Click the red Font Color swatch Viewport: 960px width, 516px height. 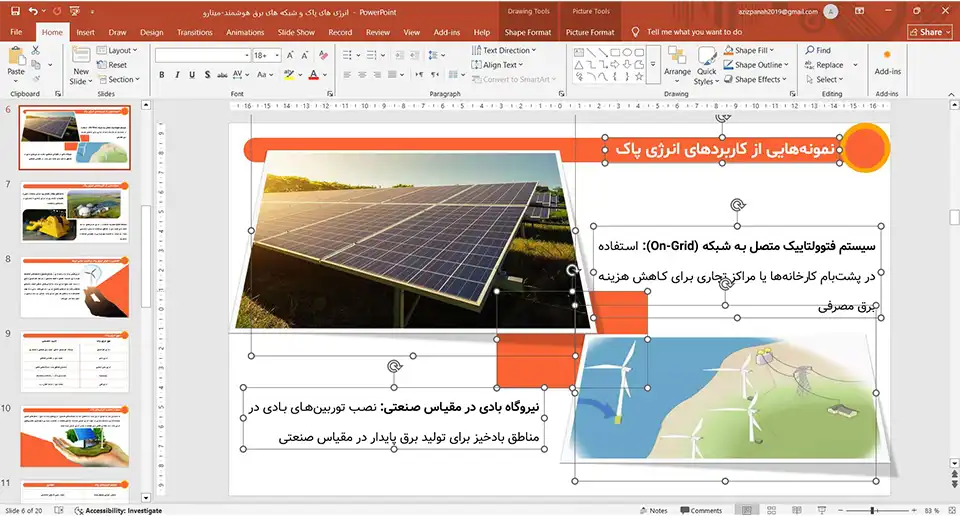(x=313, y=75)
